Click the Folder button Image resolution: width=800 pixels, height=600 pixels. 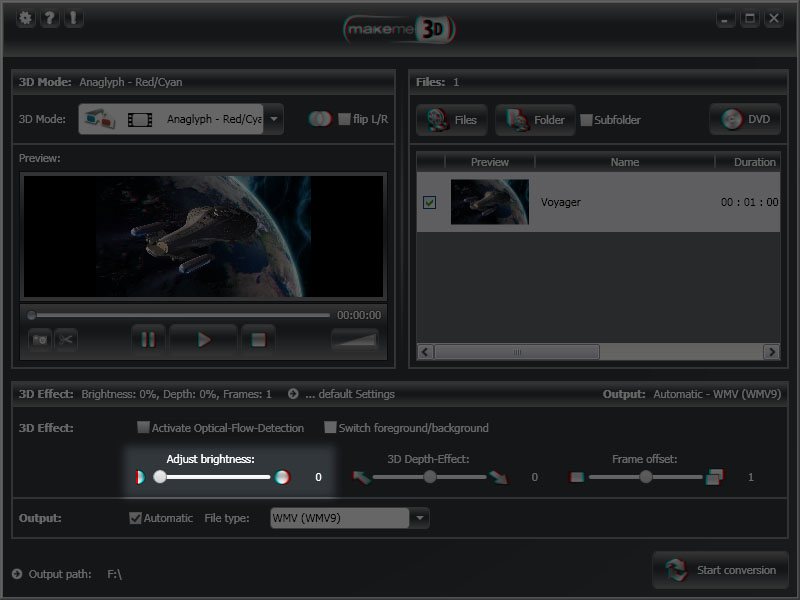point(535,120)
